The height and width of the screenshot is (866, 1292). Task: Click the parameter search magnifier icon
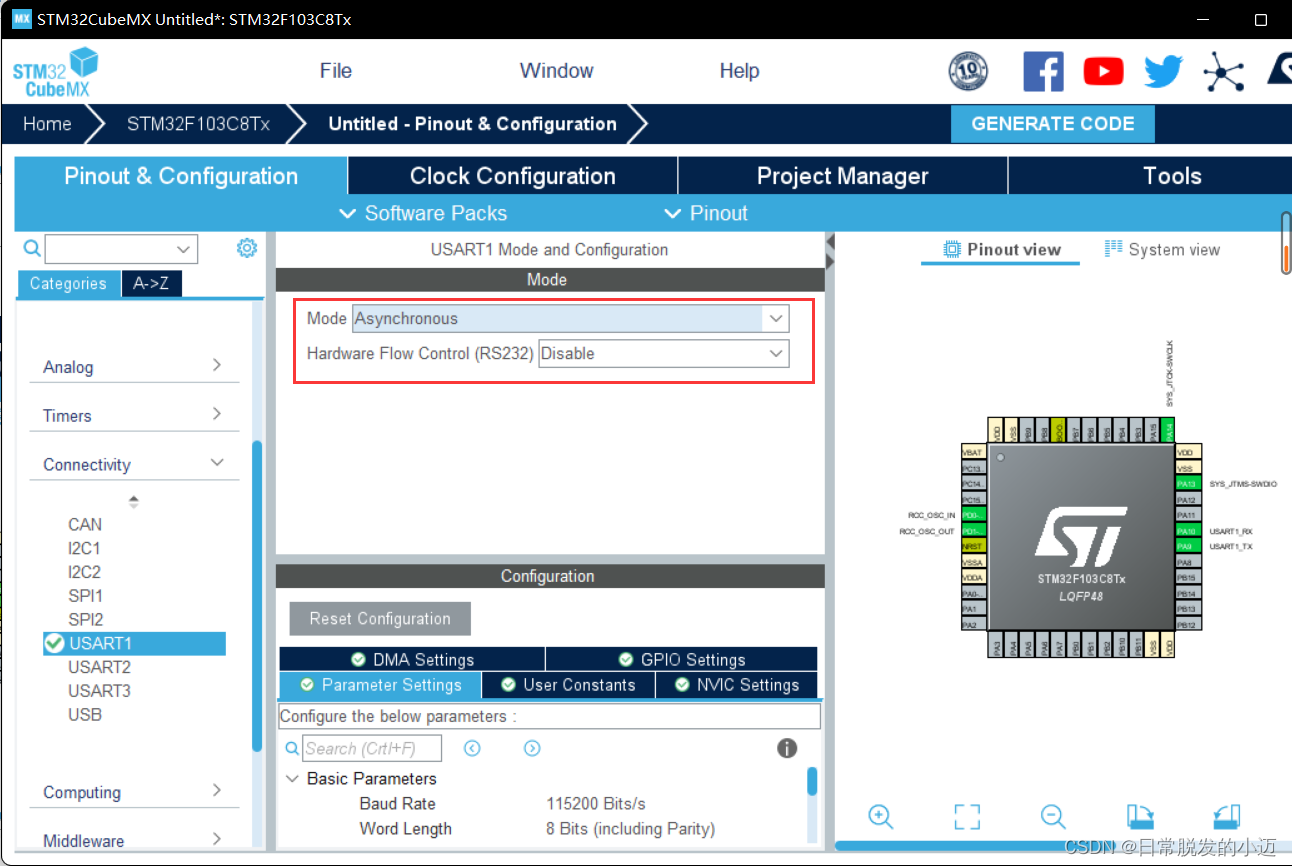click(292, 748)
